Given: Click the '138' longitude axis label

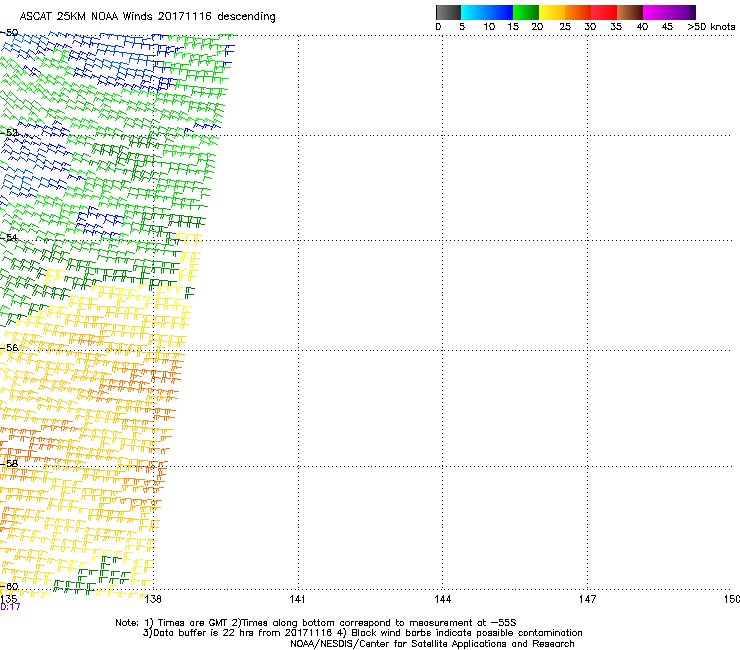Looking at the screenshot, I should pos(153,599).
